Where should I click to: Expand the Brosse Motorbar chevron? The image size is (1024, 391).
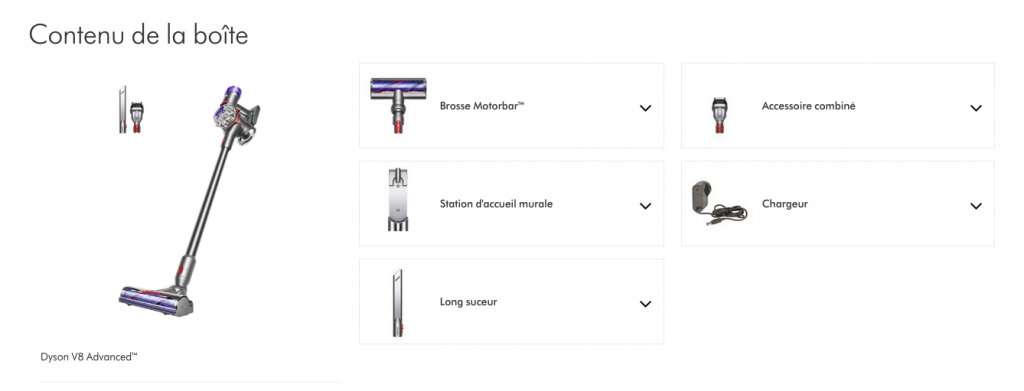[x=645, y=108]
